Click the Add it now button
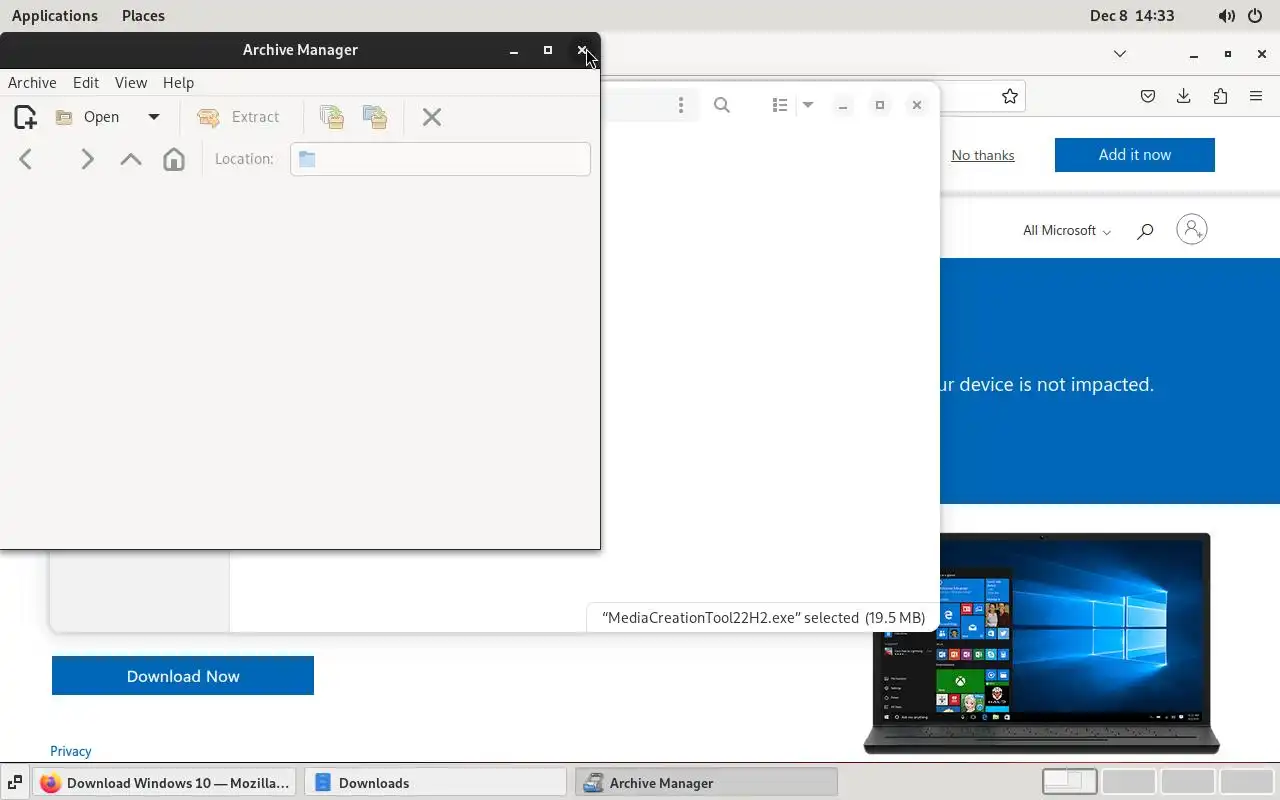This screenshot has height=800, width=1280. coord(1135,155)
